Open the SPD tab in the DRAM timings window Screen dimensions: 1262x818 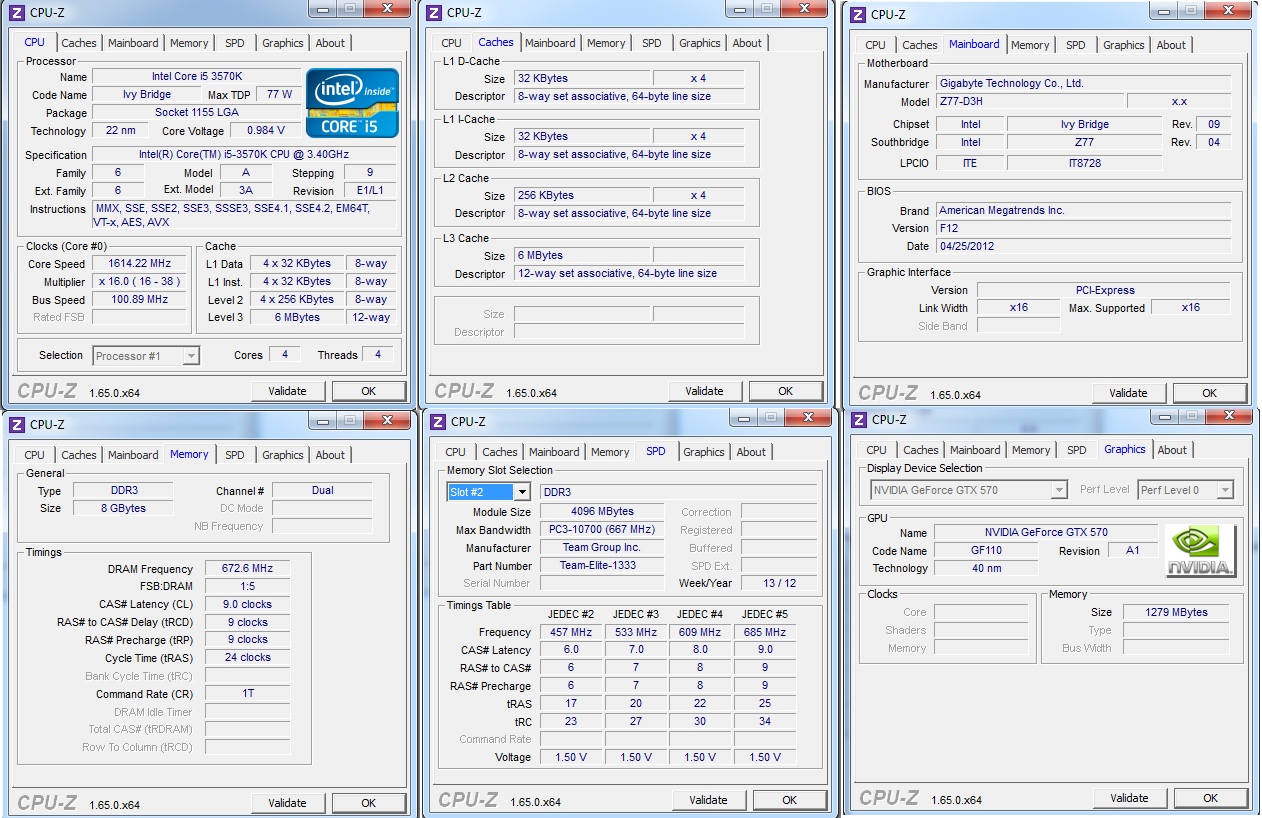tap(235, 455)
